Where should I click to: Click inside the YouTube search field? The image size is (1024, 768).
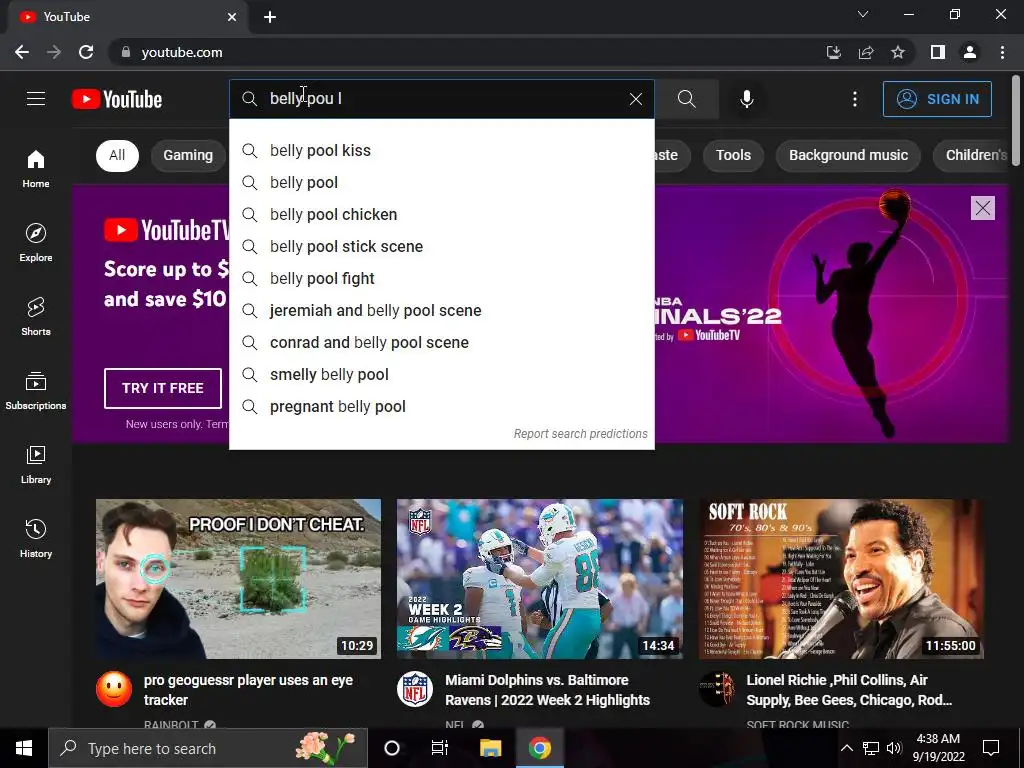coord(444,99)
